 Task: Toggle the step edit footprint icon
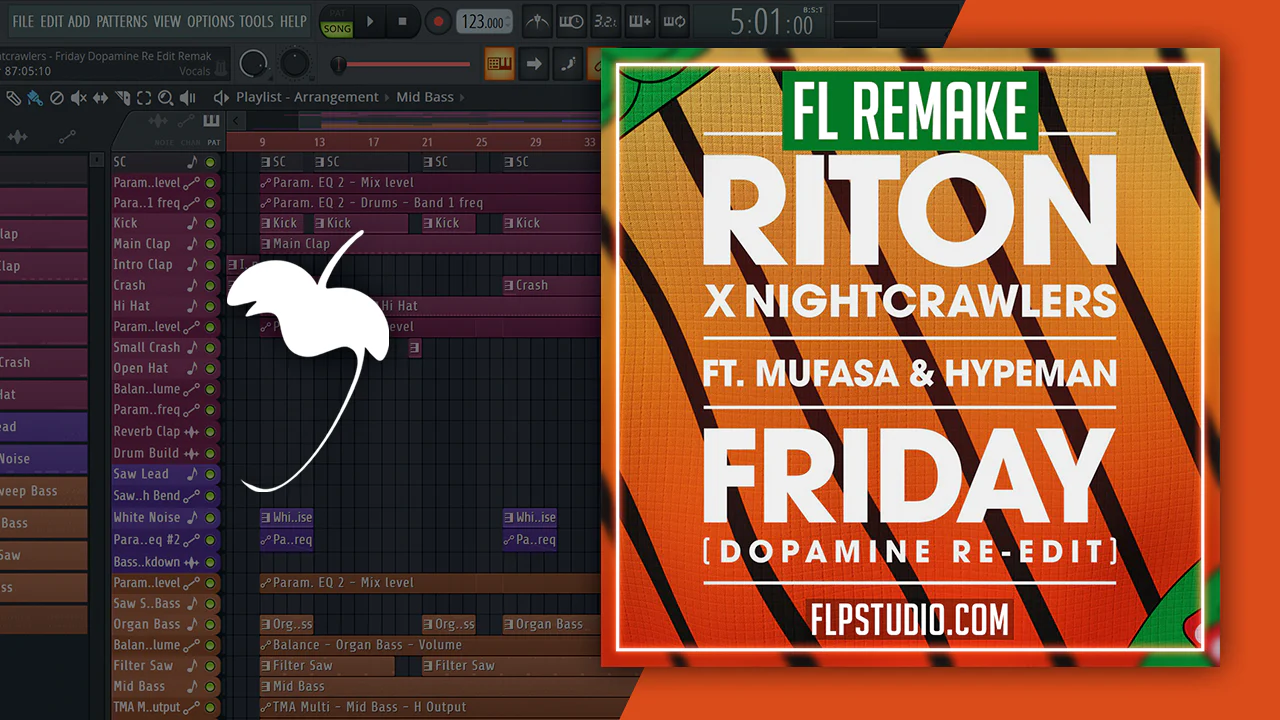568,64
